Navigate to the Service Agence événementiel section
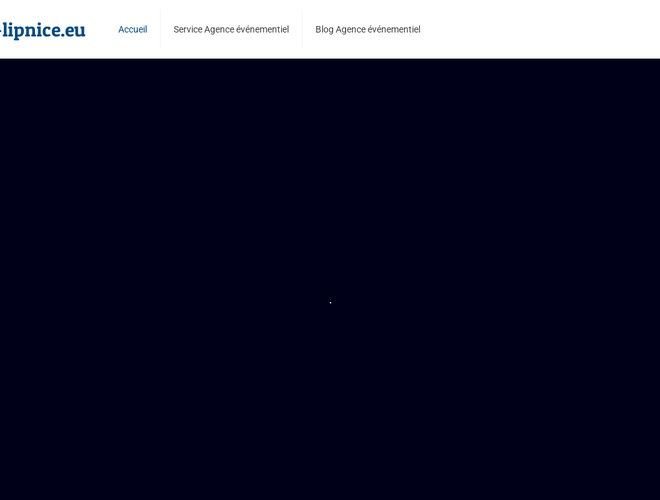Viewport: 660px width, 500px height. 231,30
